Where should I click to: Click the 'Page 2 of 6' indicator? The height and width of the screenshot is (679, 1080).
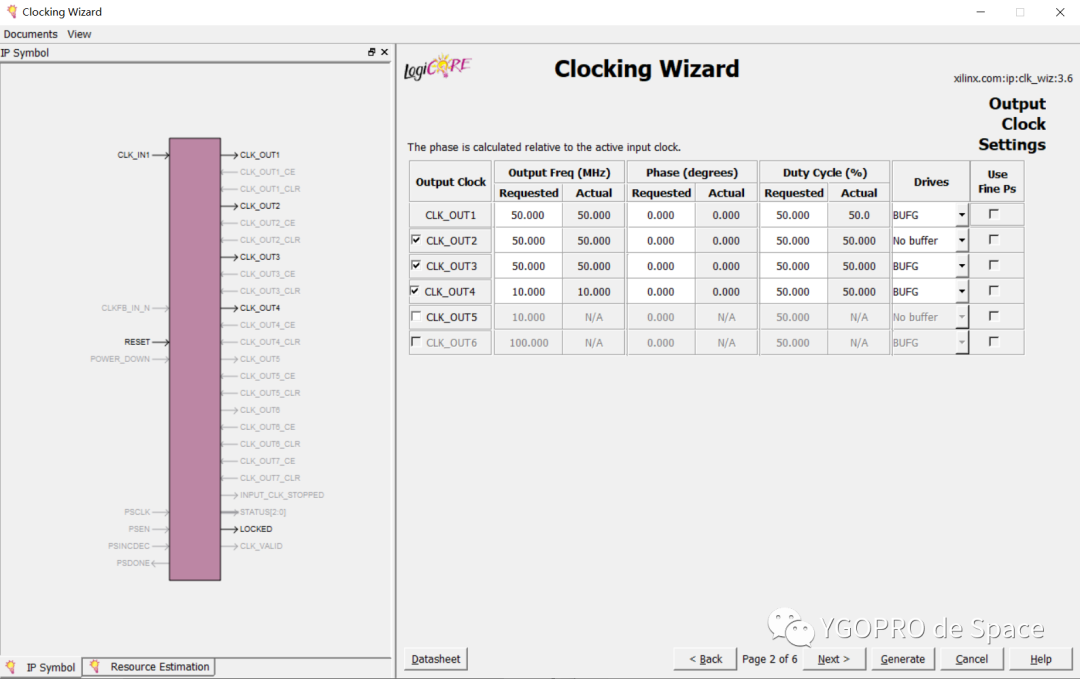pos(769,659)
